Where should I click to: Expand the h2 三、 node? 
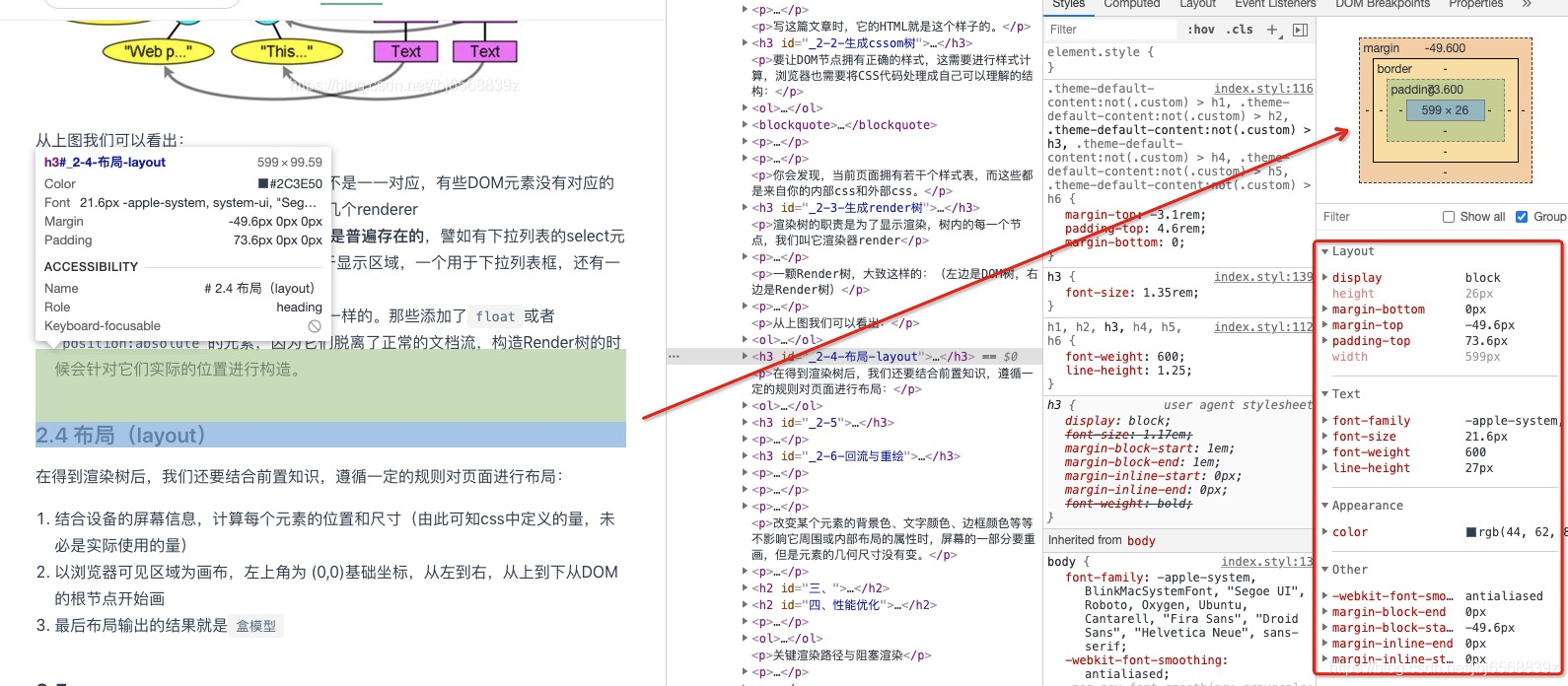tap(745, 588)
